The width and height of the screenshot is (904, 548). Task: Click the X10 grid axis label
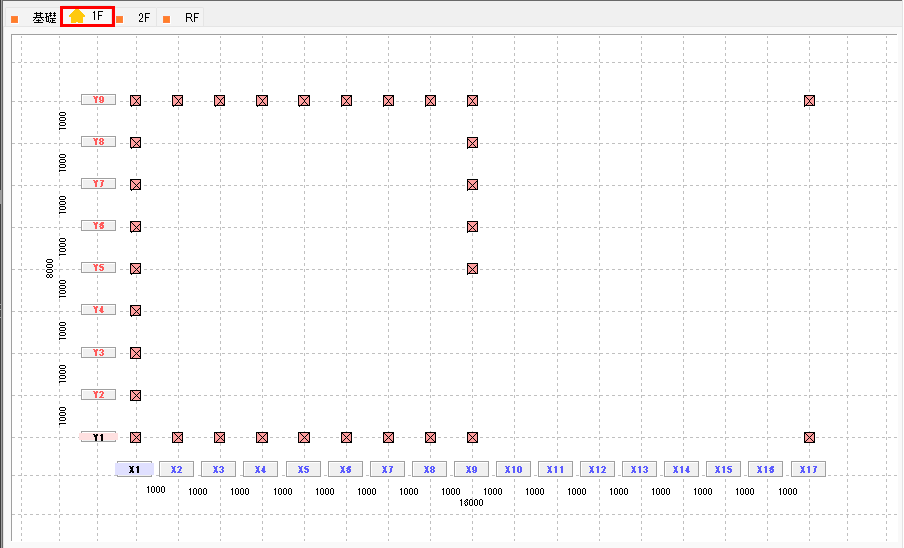pos(513,469)
